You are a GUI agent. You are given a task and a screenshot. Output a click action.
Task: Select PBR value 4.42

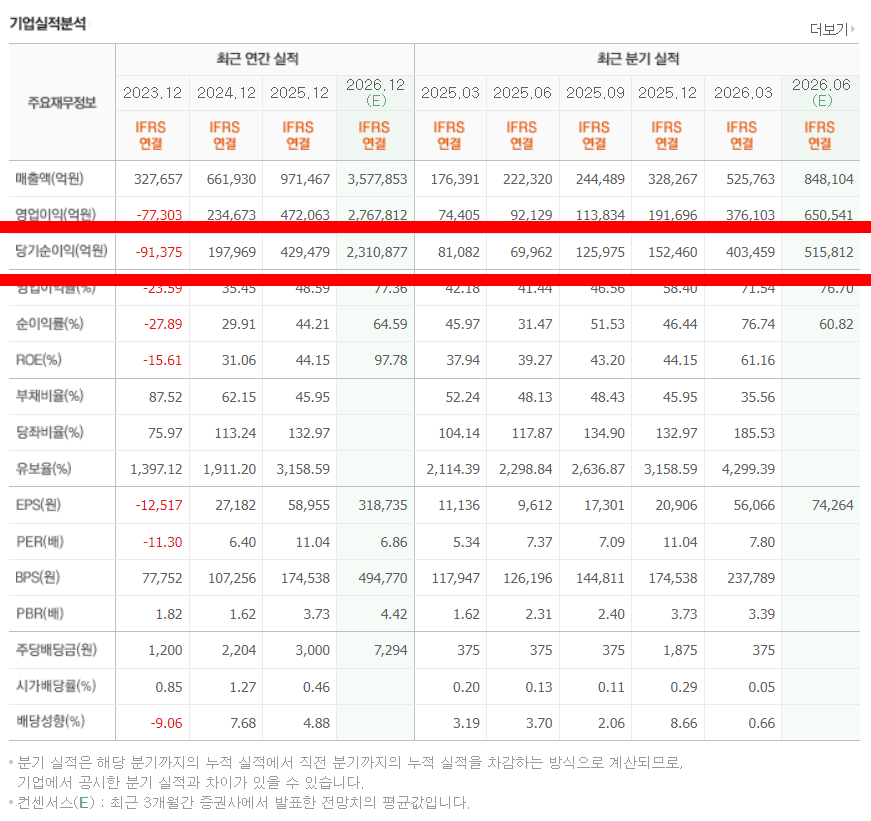pos(394,614)
